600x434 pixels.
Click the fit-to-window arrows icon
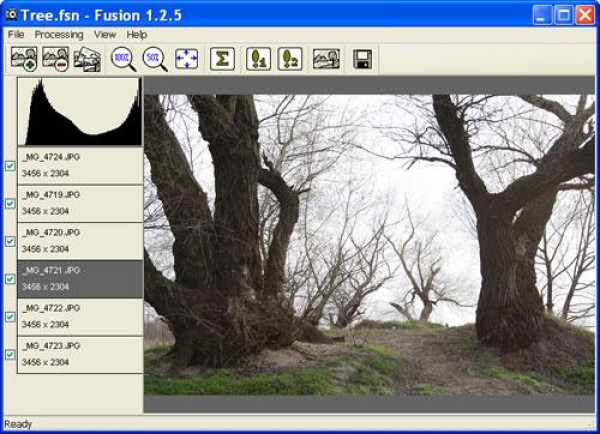(186, 59)
